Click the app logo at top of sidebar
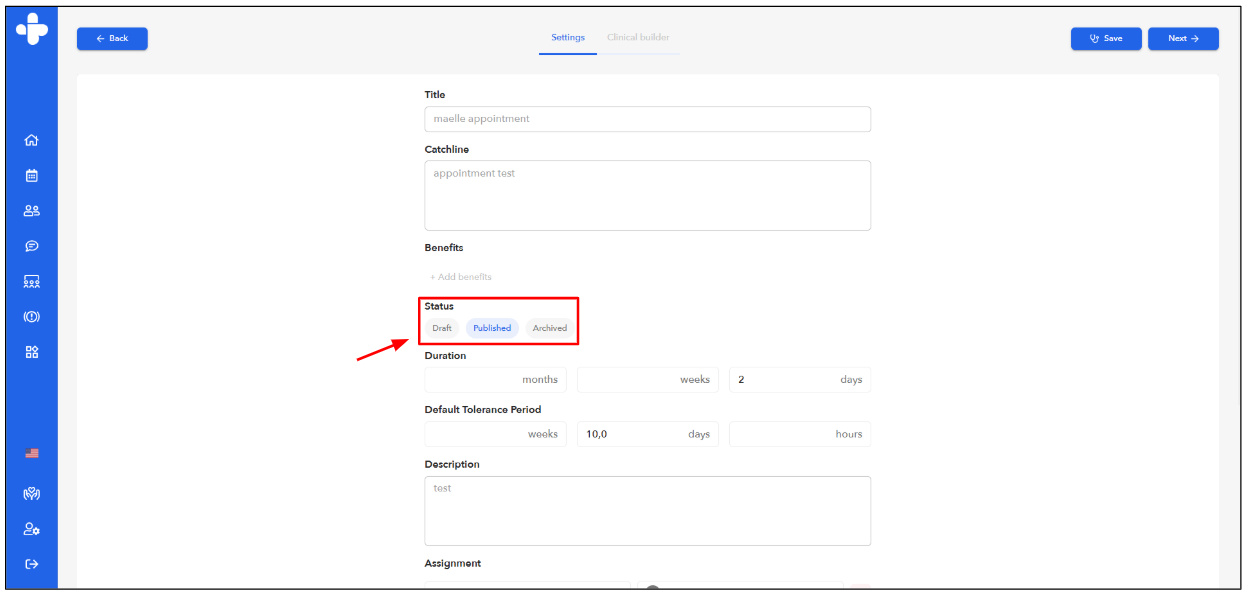 point(31,28)
